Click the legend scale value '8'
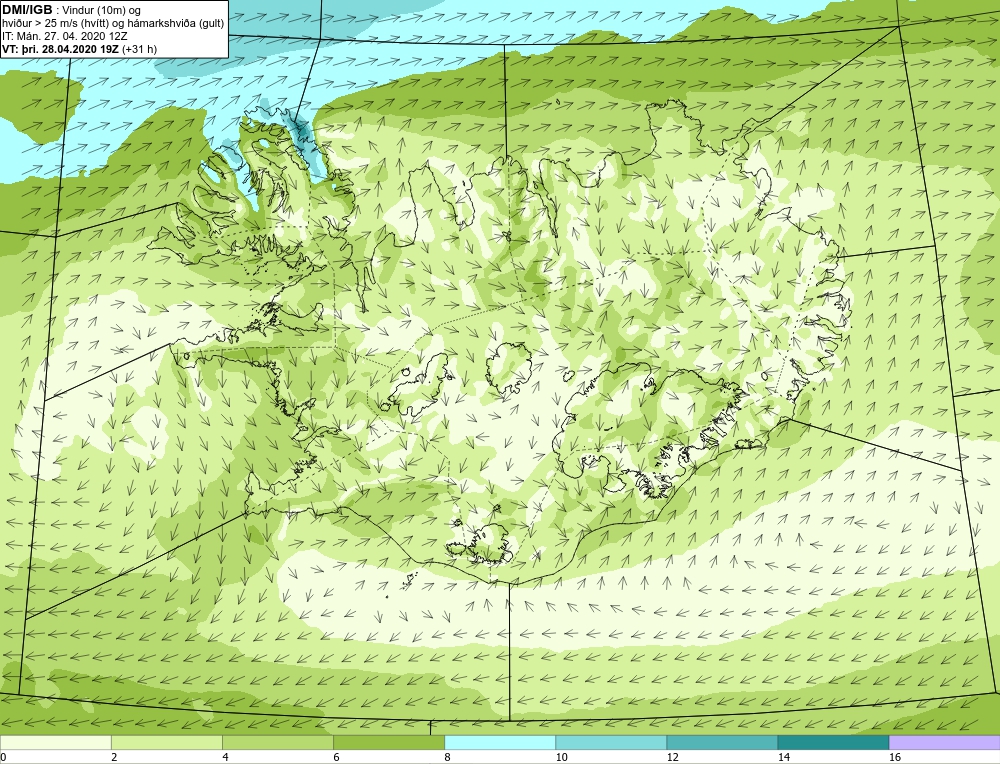 447,757
